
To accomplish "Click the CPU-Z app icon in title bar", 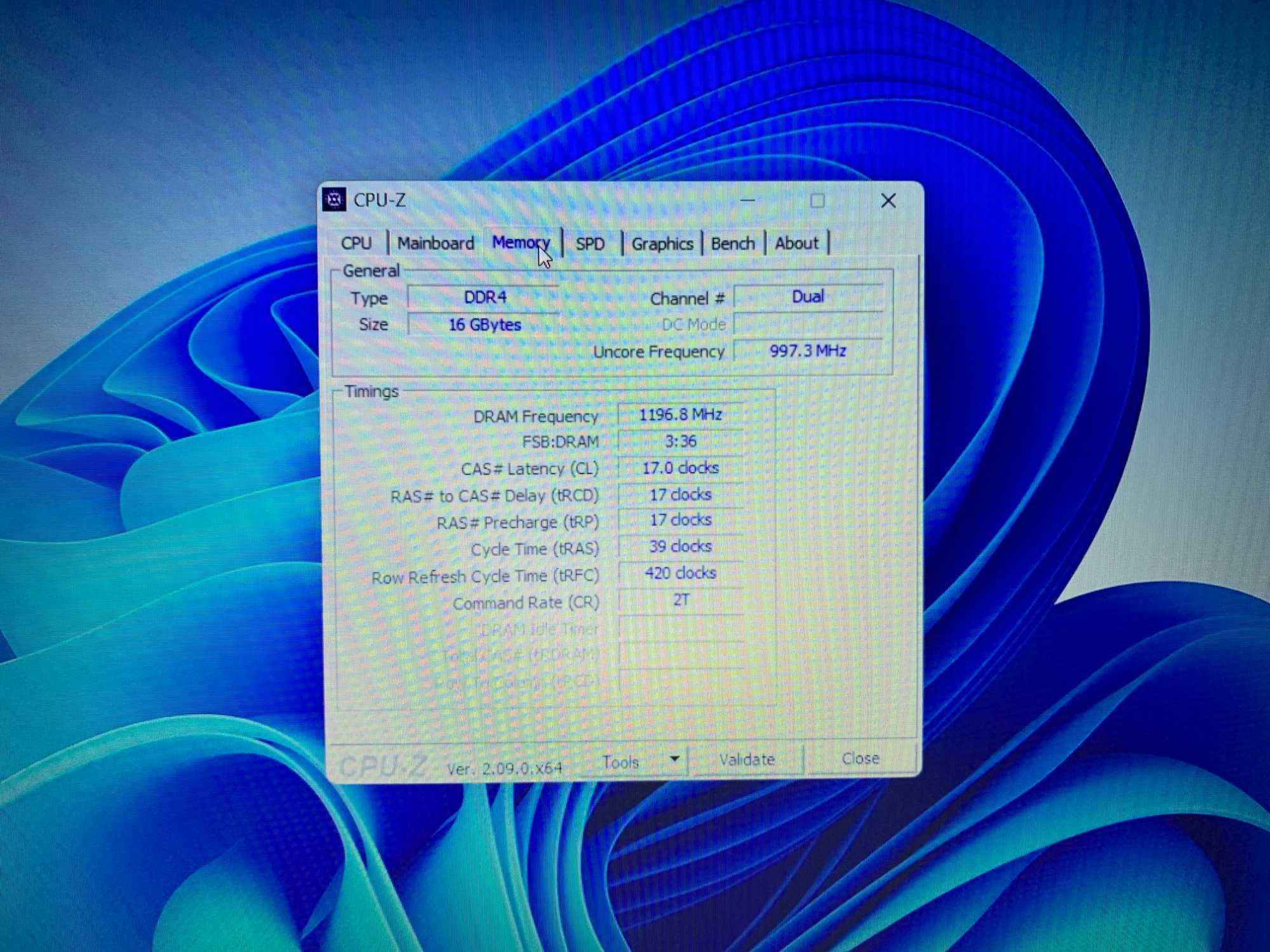I will 334,200.
